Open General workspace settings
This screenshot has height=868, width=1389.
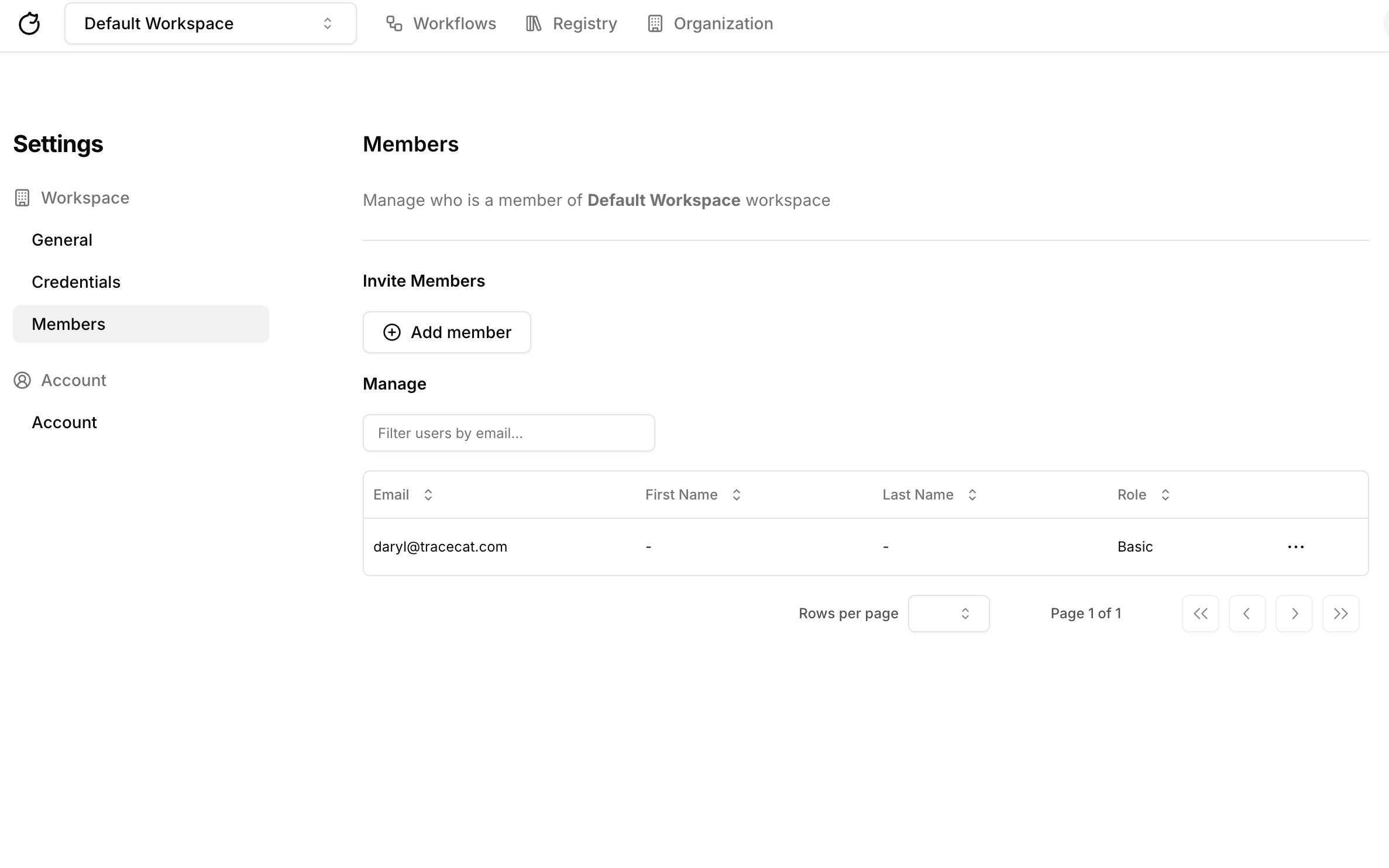(x=62, y=240)
